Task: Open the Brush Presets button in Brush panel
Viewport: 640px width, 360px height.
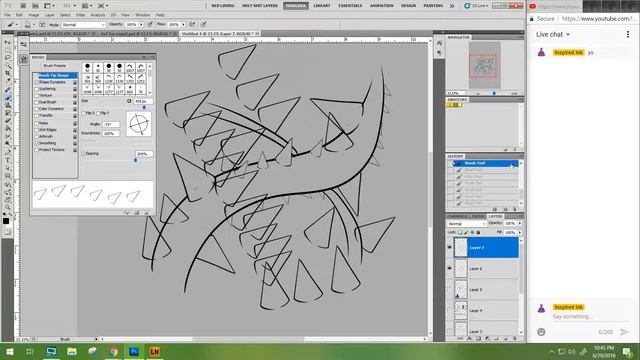Action: pos(55,65)
